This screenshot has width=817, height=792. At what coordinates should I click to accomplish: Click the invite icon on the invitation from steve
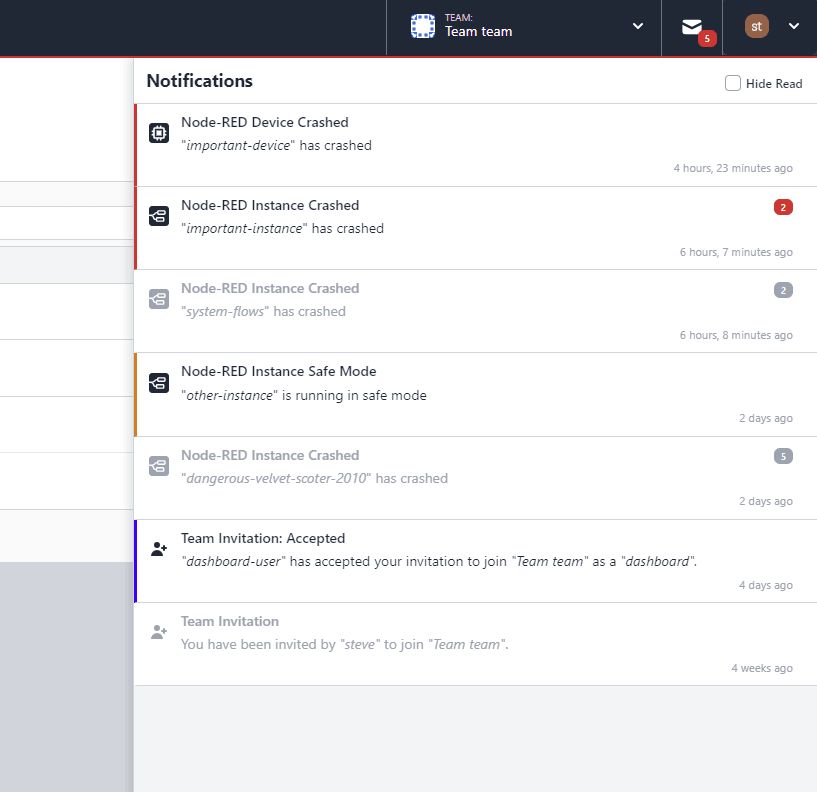(158, 630)
